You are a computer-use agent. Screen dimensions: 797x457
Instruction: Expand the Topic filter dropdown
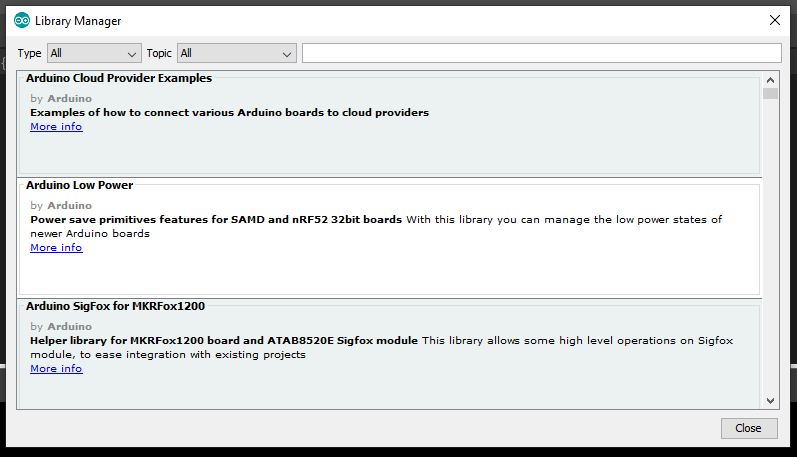coord(236,53)
